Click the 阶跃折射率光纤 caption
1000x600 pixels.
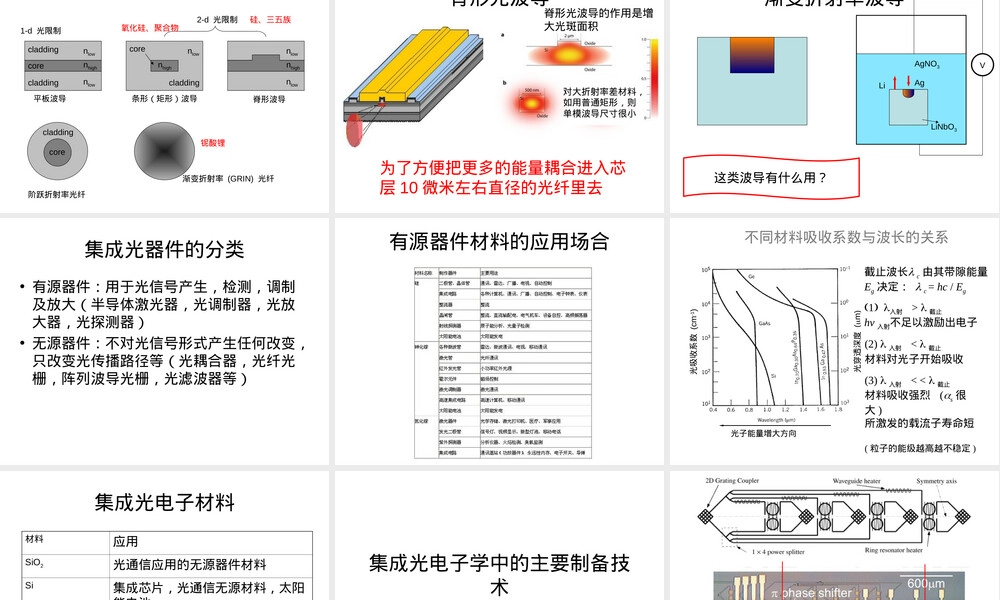(x=56, y=194)
